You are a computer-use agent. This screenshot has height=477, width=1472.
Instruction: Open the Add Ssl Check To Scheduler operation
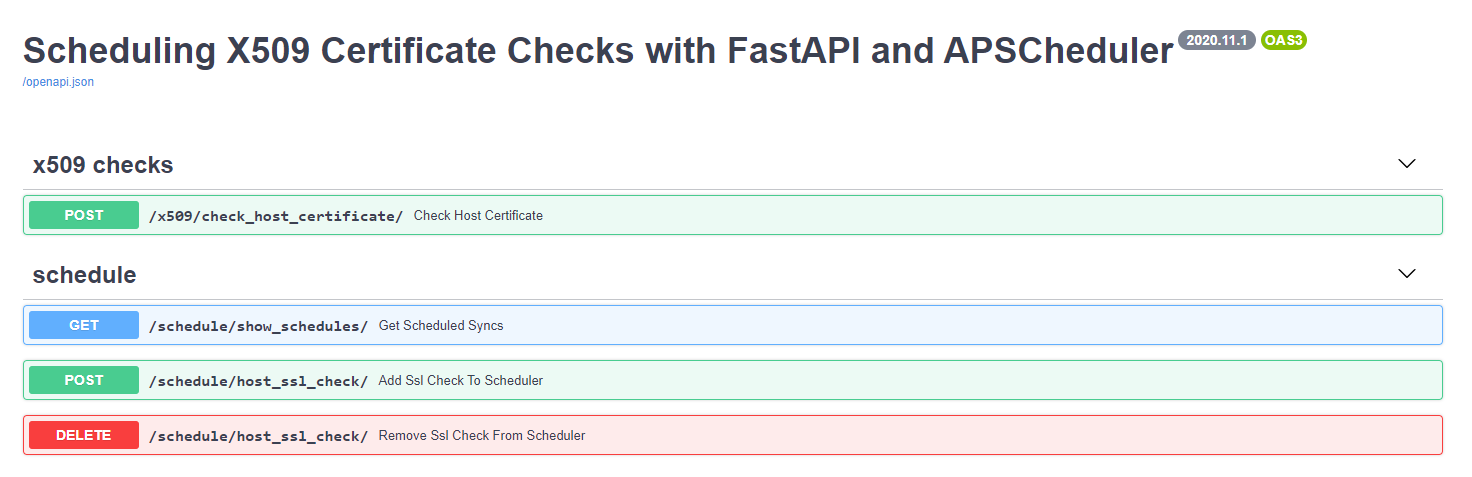[x=461, y=381]
